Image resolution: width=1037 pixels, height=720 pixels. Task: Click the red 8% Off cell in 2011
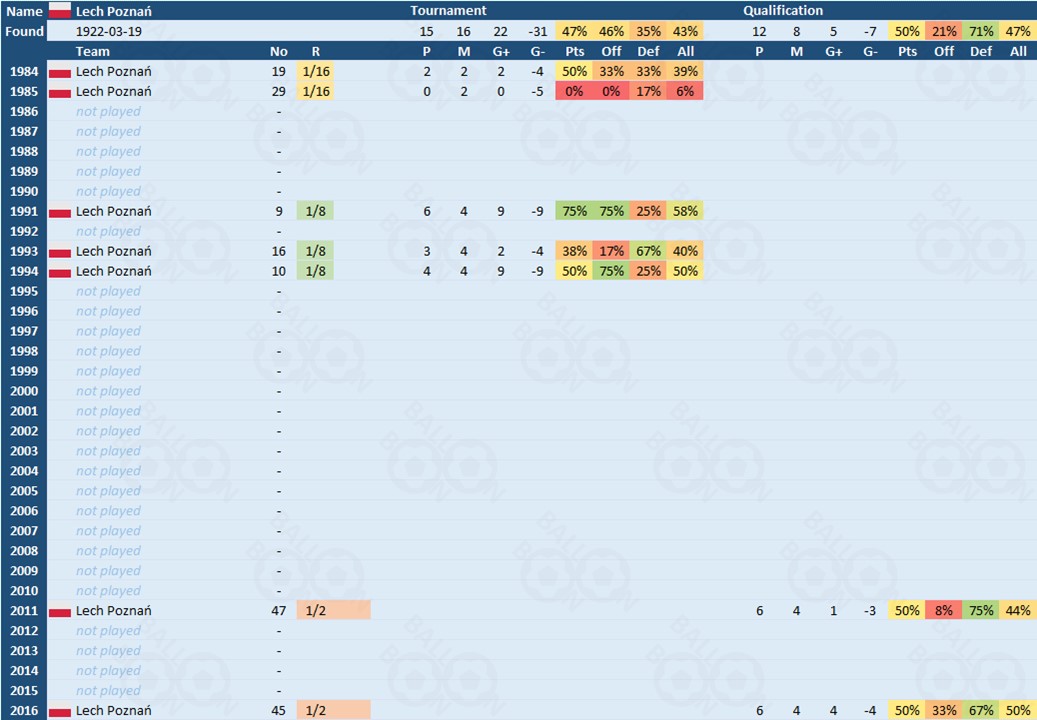click(x=944, y=610)
